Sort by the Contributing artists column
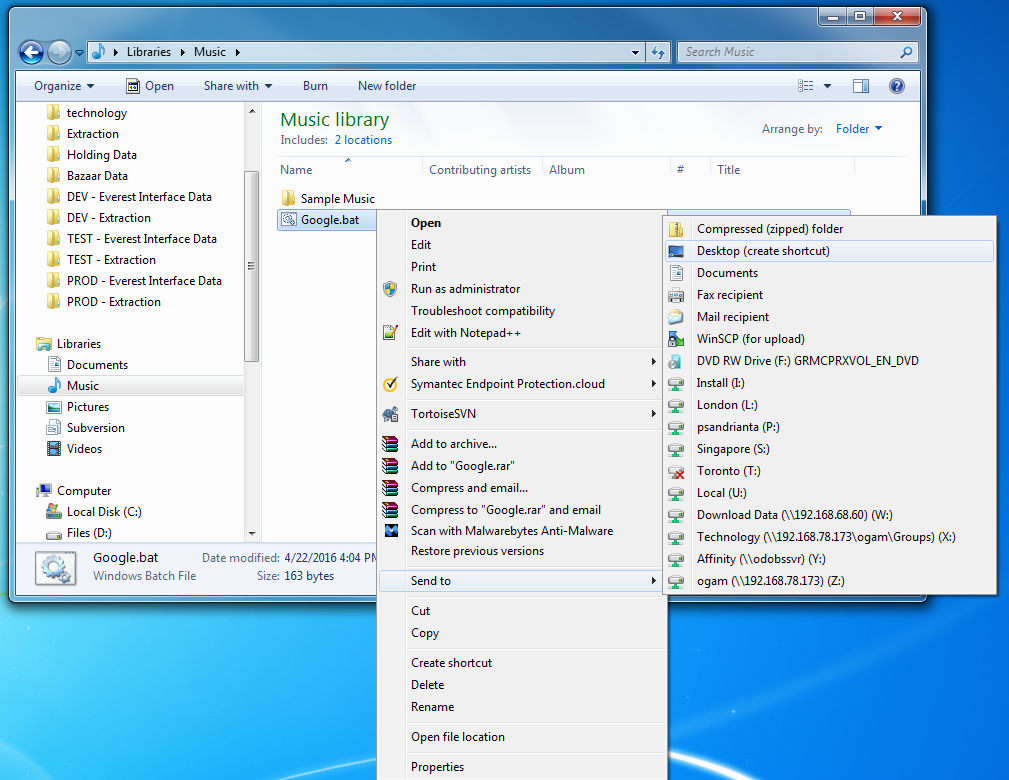 pos(480,170)
